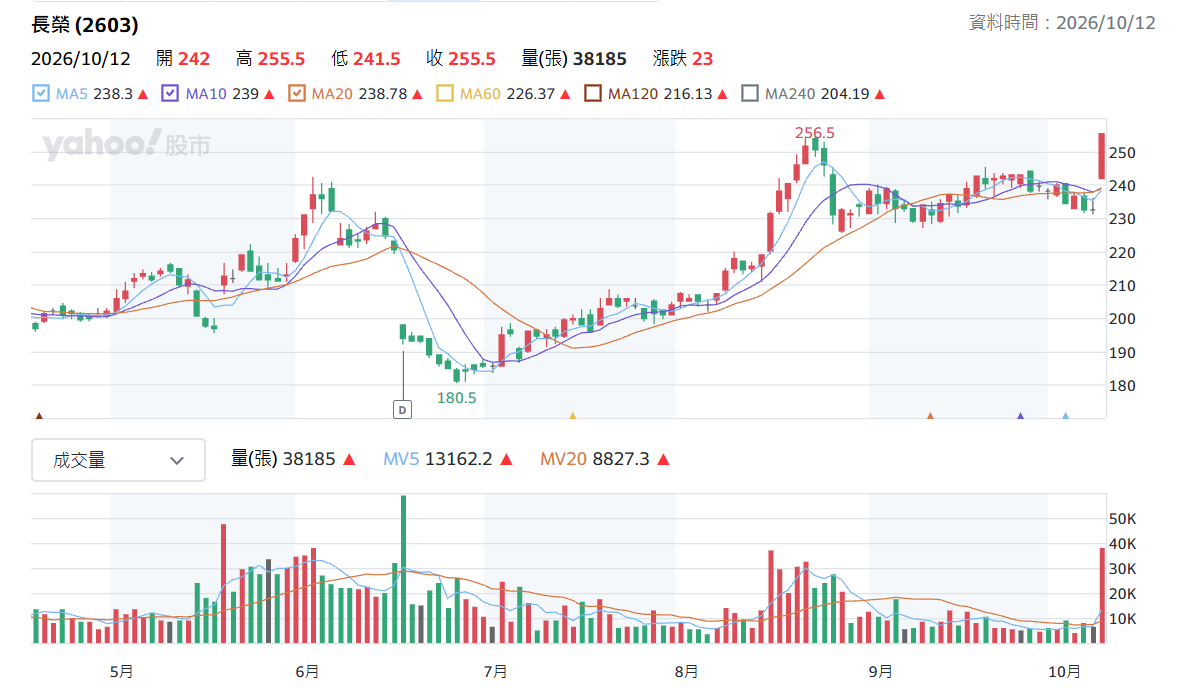The height and width of the screenshot is (692, 1181).
Task: Click the latest red candlestick at far right
Action: pyautogui.click(x=1101, y=156)
